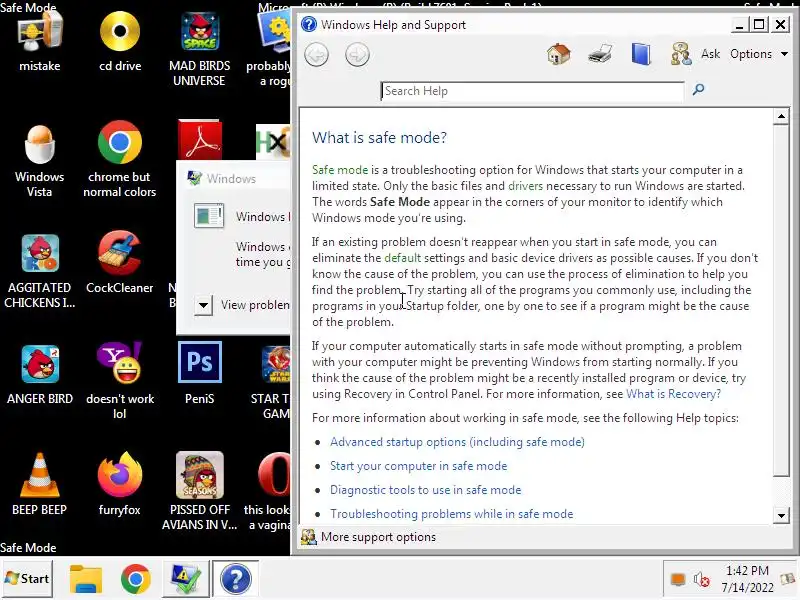Open 'Diagnostic tools to use in safe mode' link

(x=426, y=490)
